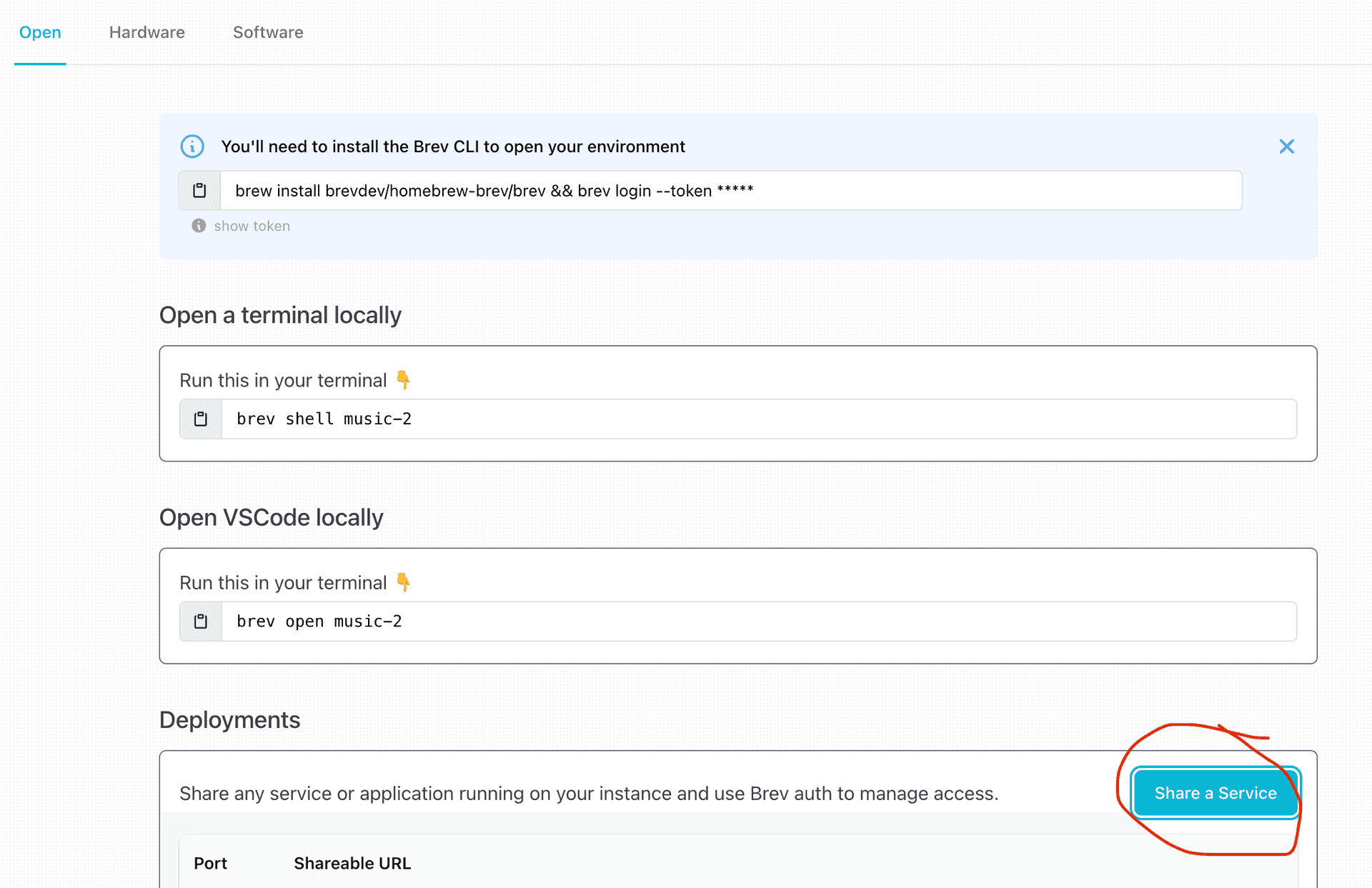The image size is (1372, 888).
Task: Dismiss the Brev CLI install banner
Action: (1286, 146)
